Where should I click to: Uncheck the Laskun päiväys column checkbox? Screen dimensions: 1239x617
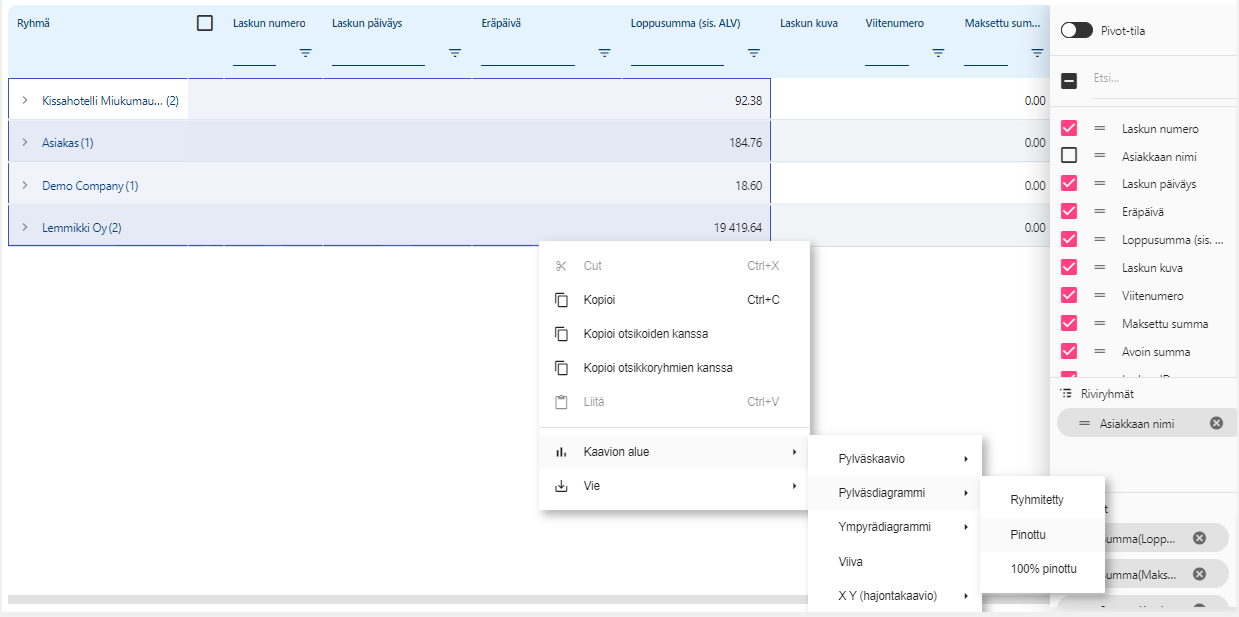pyautogui.click(x=1069, y=184)
